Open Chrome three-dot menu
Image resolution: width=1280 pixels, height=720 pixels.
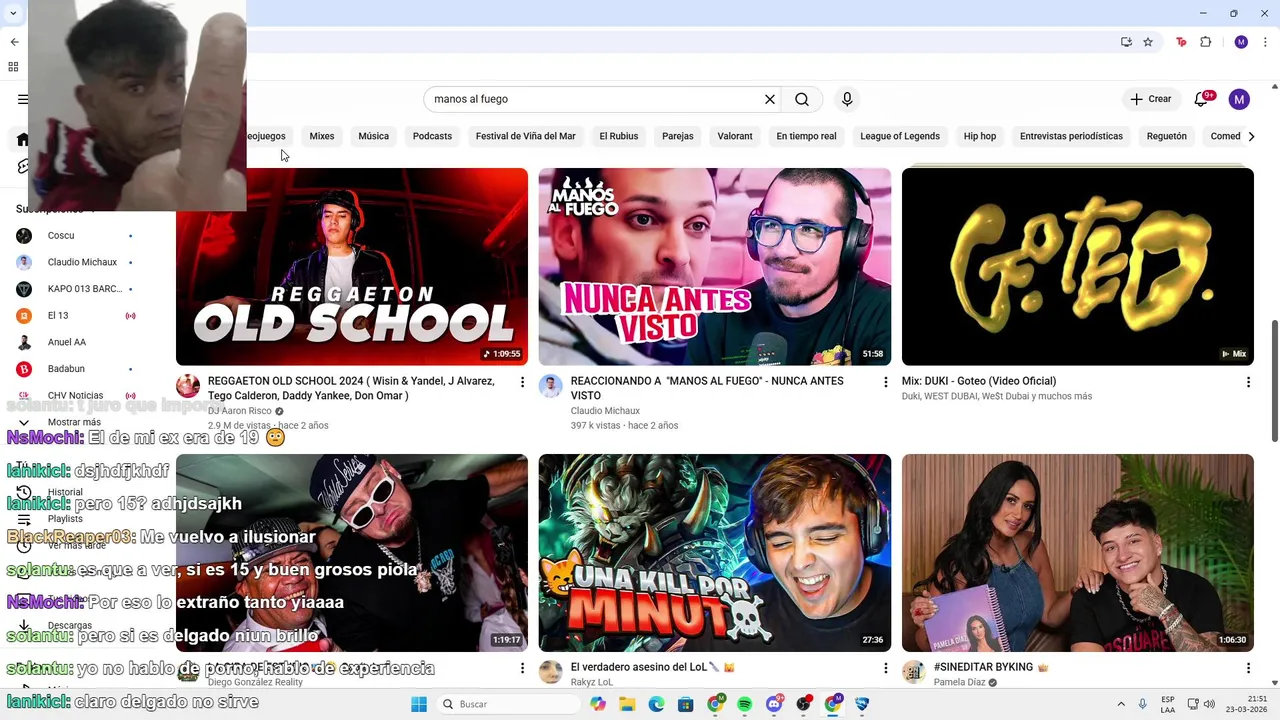1266,42
